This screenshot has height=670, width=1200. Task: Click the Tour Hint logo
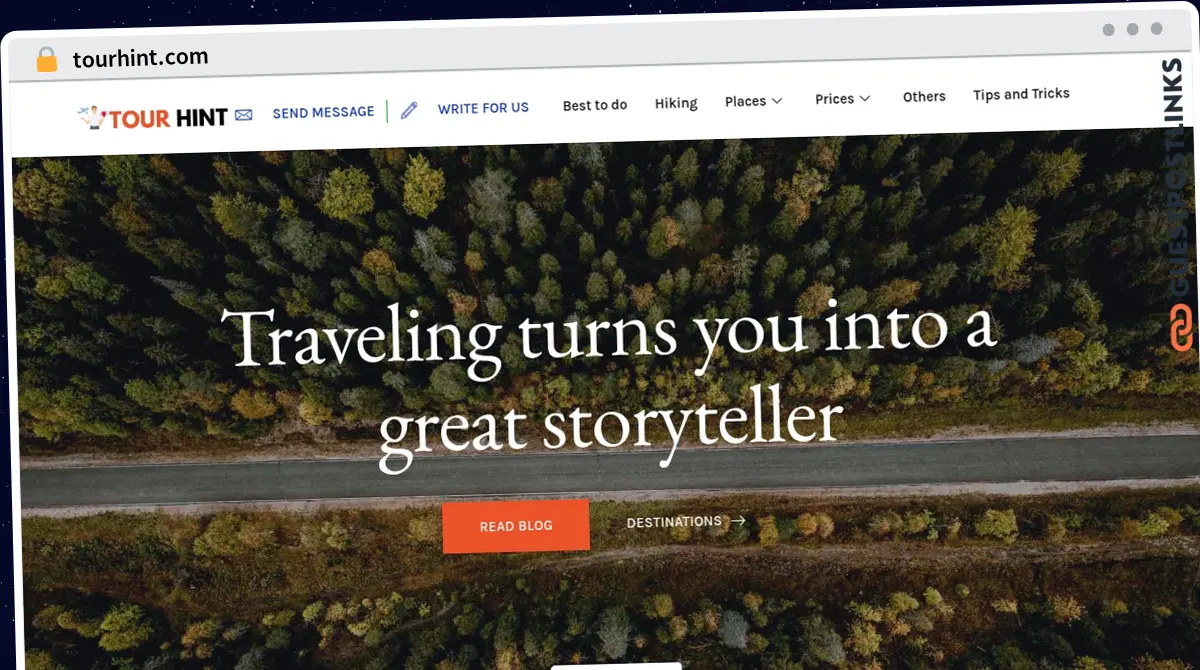point(153,118)
